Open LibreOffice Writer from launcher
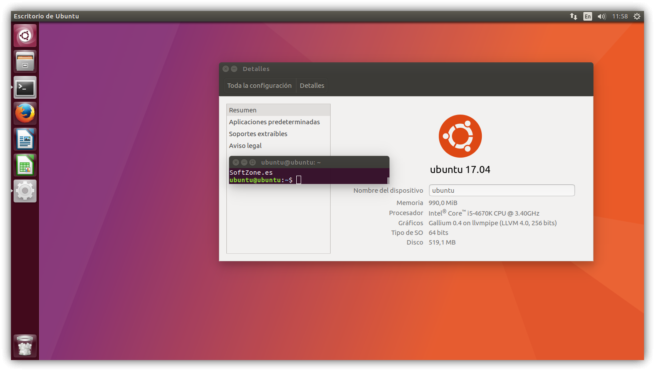This screenshot has height=371, width=655. pyautogui.click(x=25, y=140)
